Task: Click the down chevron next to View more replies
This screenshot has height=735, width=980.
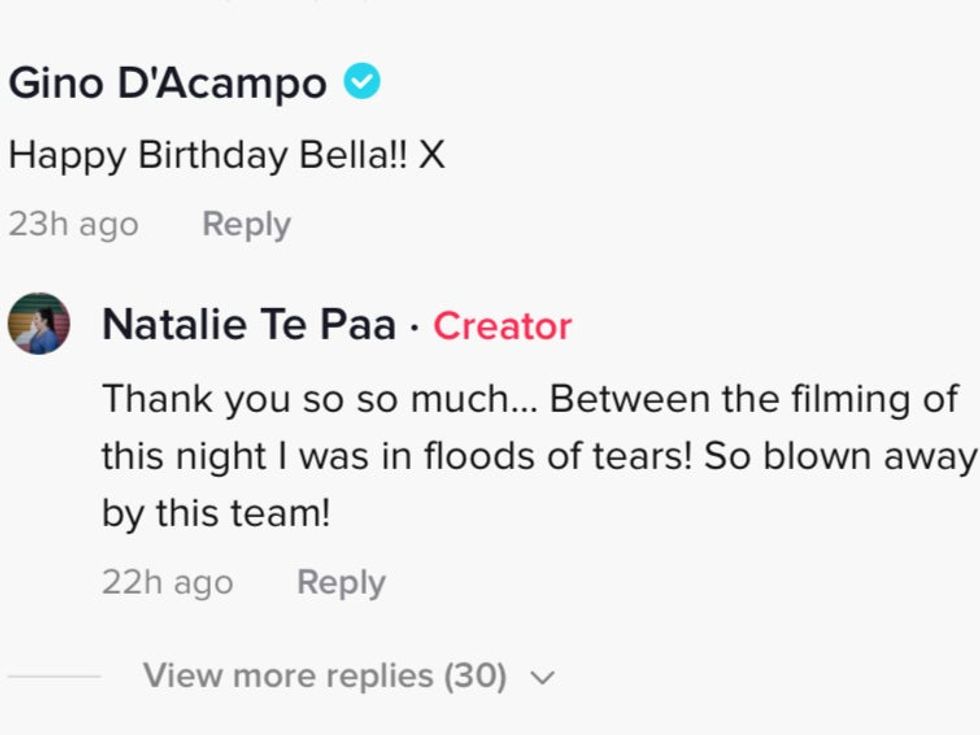Action: point(542,678)
